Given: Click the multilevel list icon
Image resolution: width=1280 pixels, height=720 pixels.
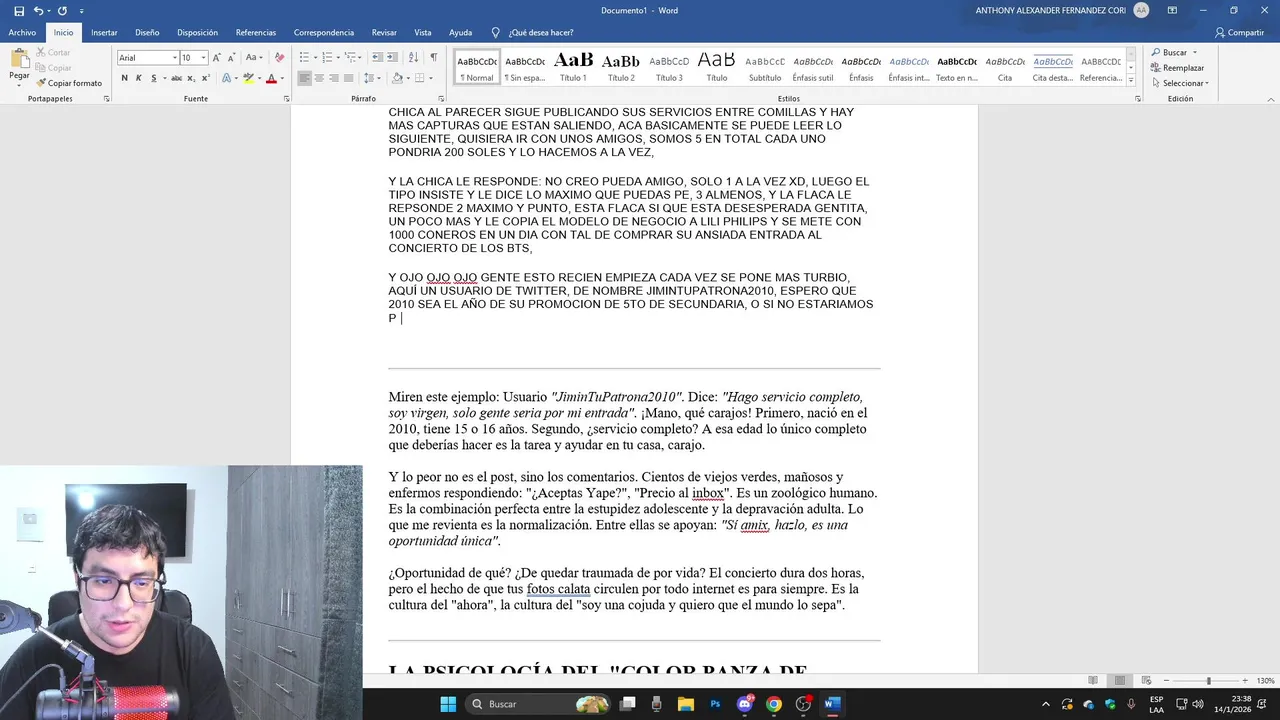Looking at the screenshot, I should pyautogui.click(x=351, y=57).
